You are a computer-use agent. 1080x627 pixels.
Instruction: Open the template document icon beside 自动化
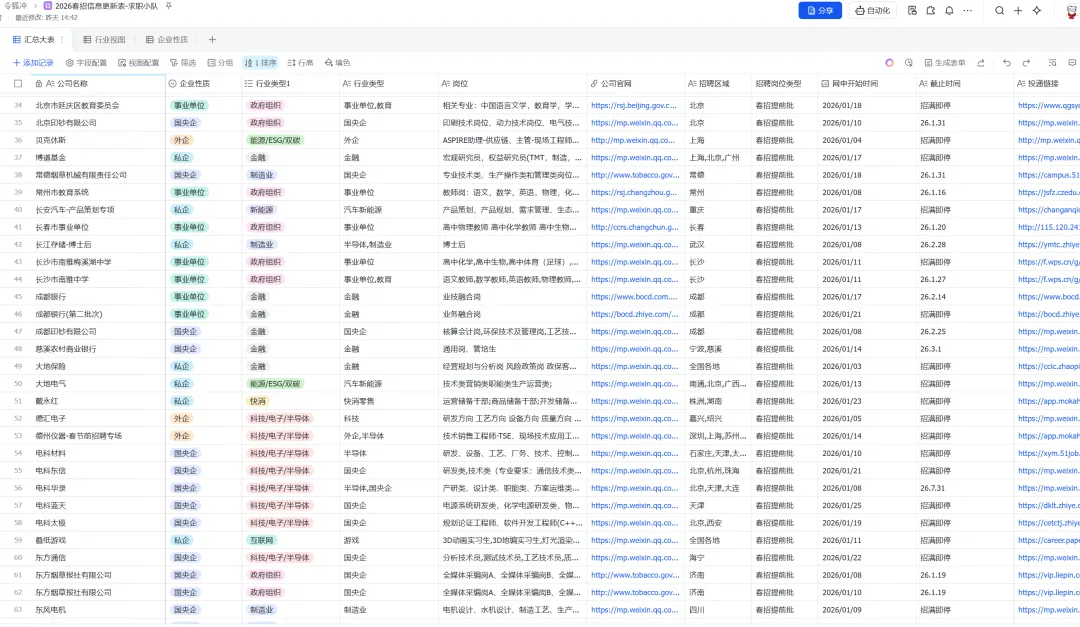tap(912, 10)
